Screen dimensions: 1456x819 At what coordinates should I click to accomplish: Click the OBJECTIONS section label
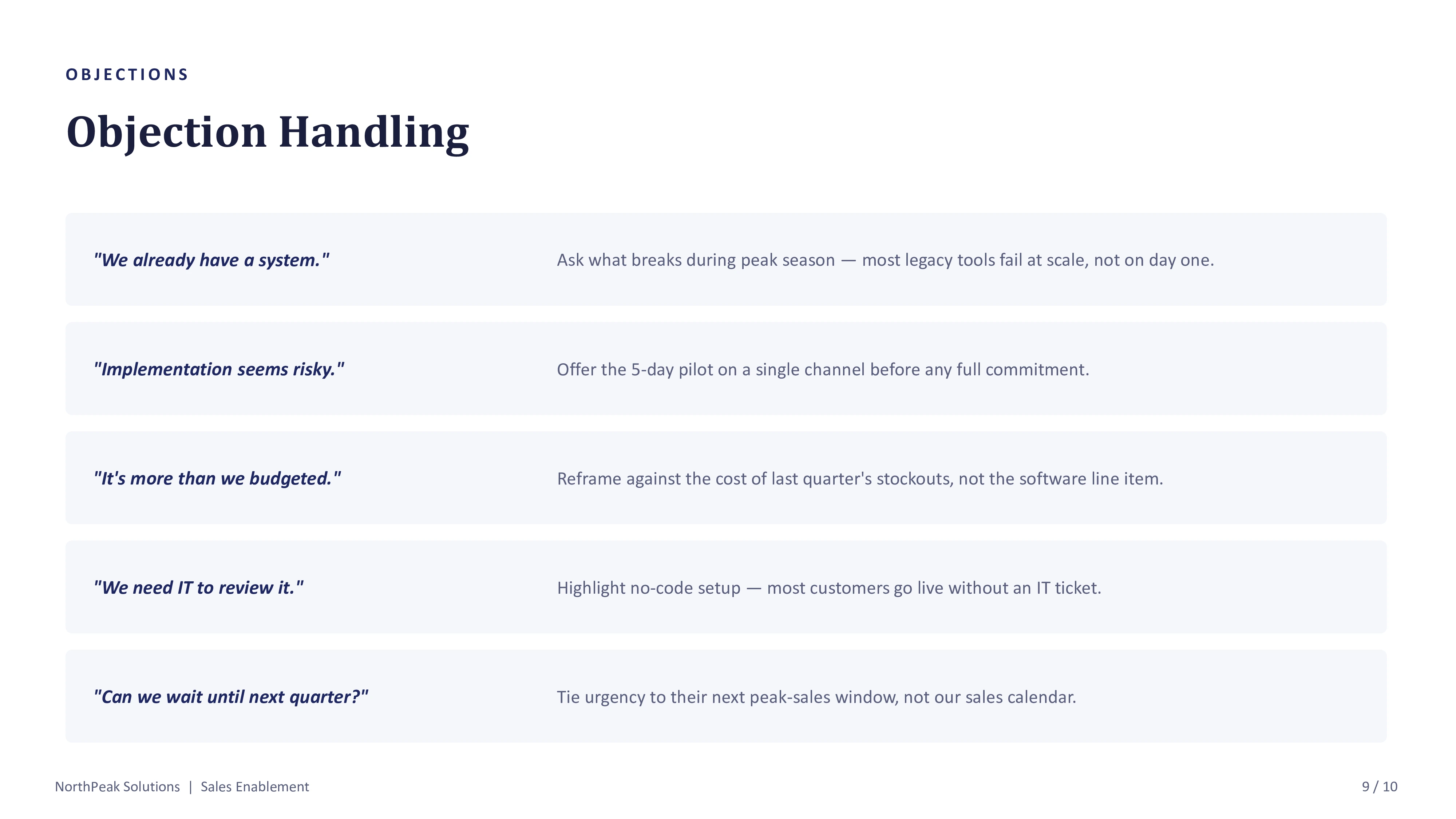127,75
